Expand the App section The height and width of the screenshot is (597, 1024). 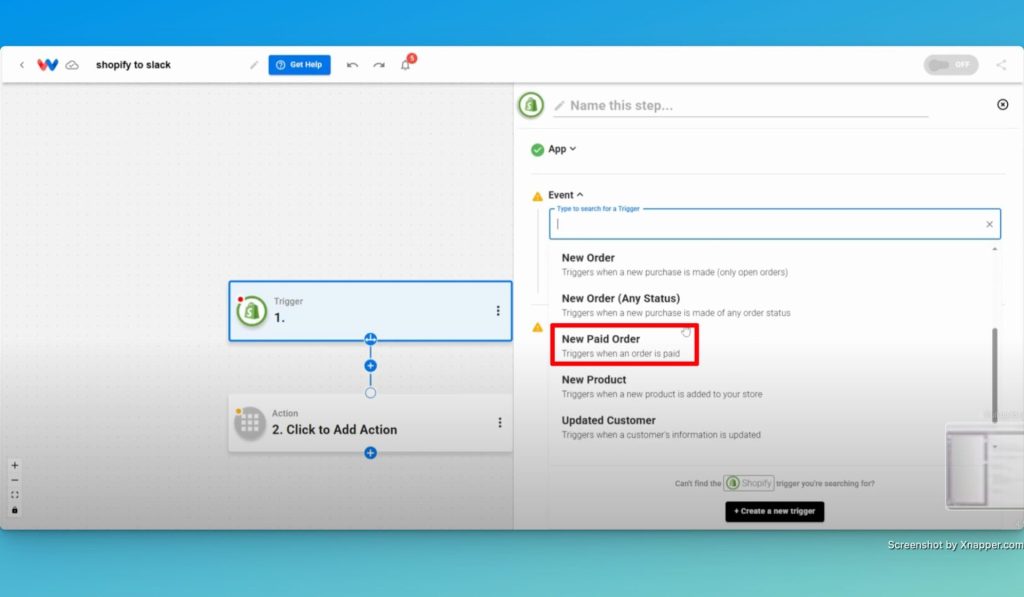(x=562, y=149)
